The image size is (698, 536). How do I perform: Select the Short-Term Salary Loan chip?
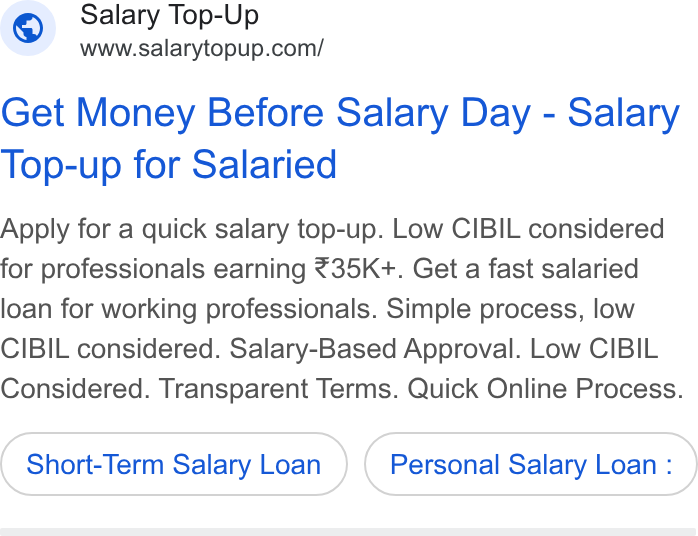(174, 464)
